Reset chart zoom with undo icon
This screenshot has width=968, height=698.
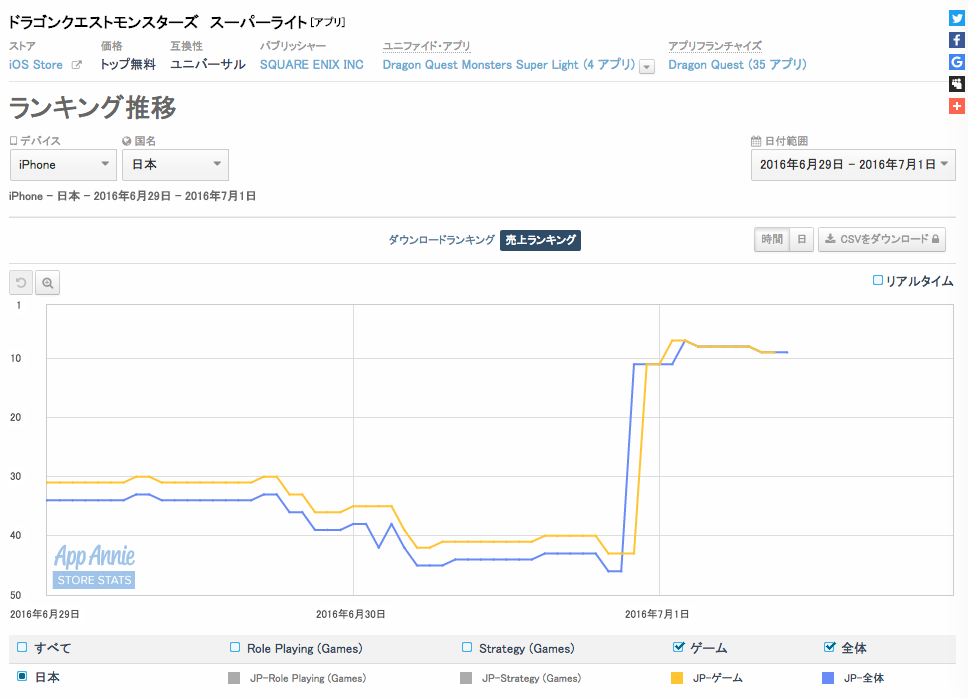21,283
